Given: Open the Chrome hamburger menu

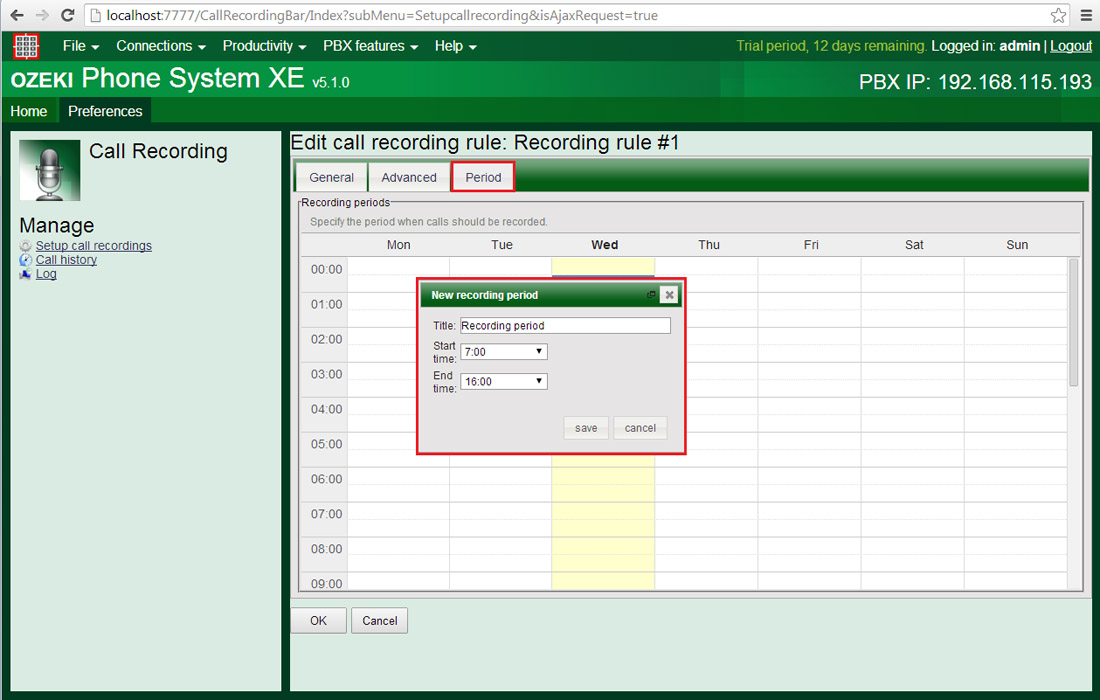Looking at the screenshot, I should pyautogui.click(x=1086, y=15).
